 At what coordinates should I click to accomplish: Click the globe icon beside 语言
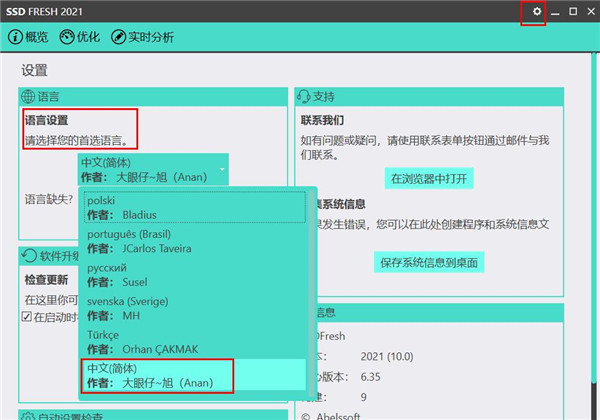[x=28, y=97]
